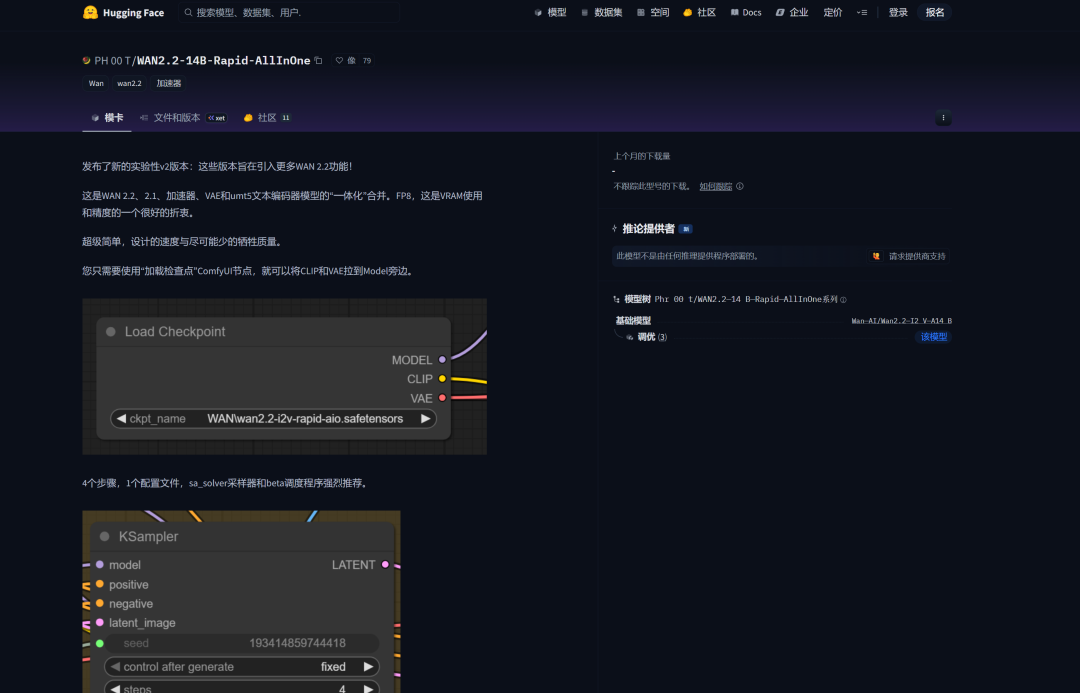The image size is (1080, 693).
Task: Click the xet badge on files tab
Action: pos(217,118)
